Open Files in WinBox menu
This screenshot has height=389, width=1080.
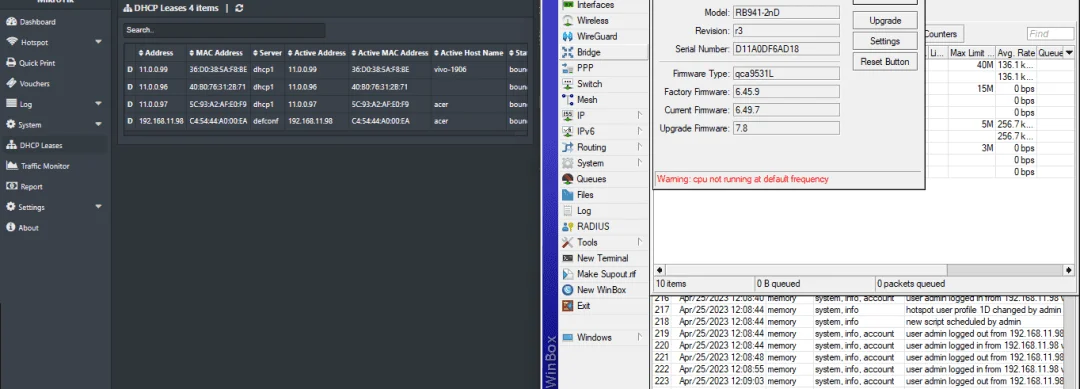click(585, 195)
